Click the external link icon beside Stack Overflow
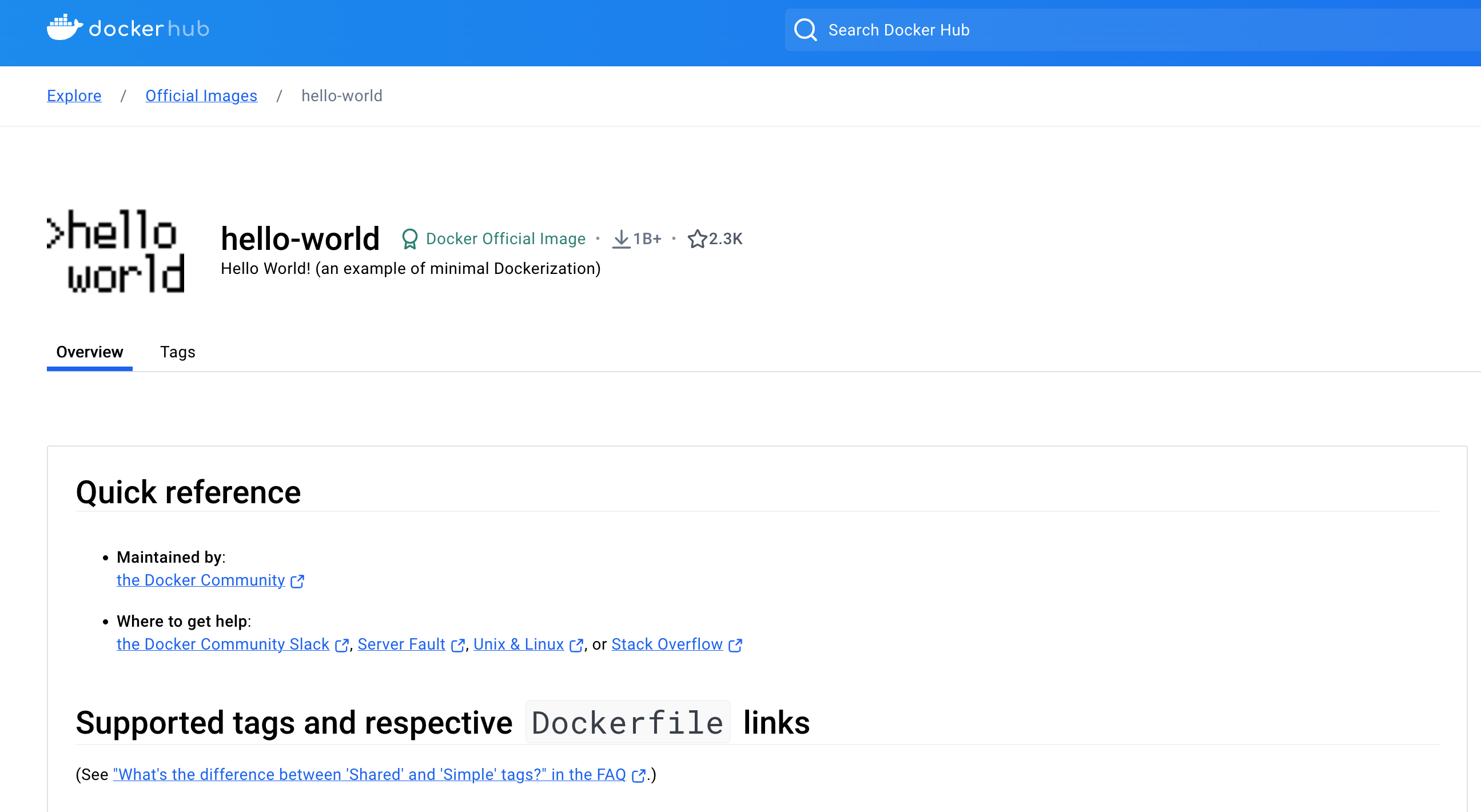Screen dimensions: 1481x812 [734, 645]
